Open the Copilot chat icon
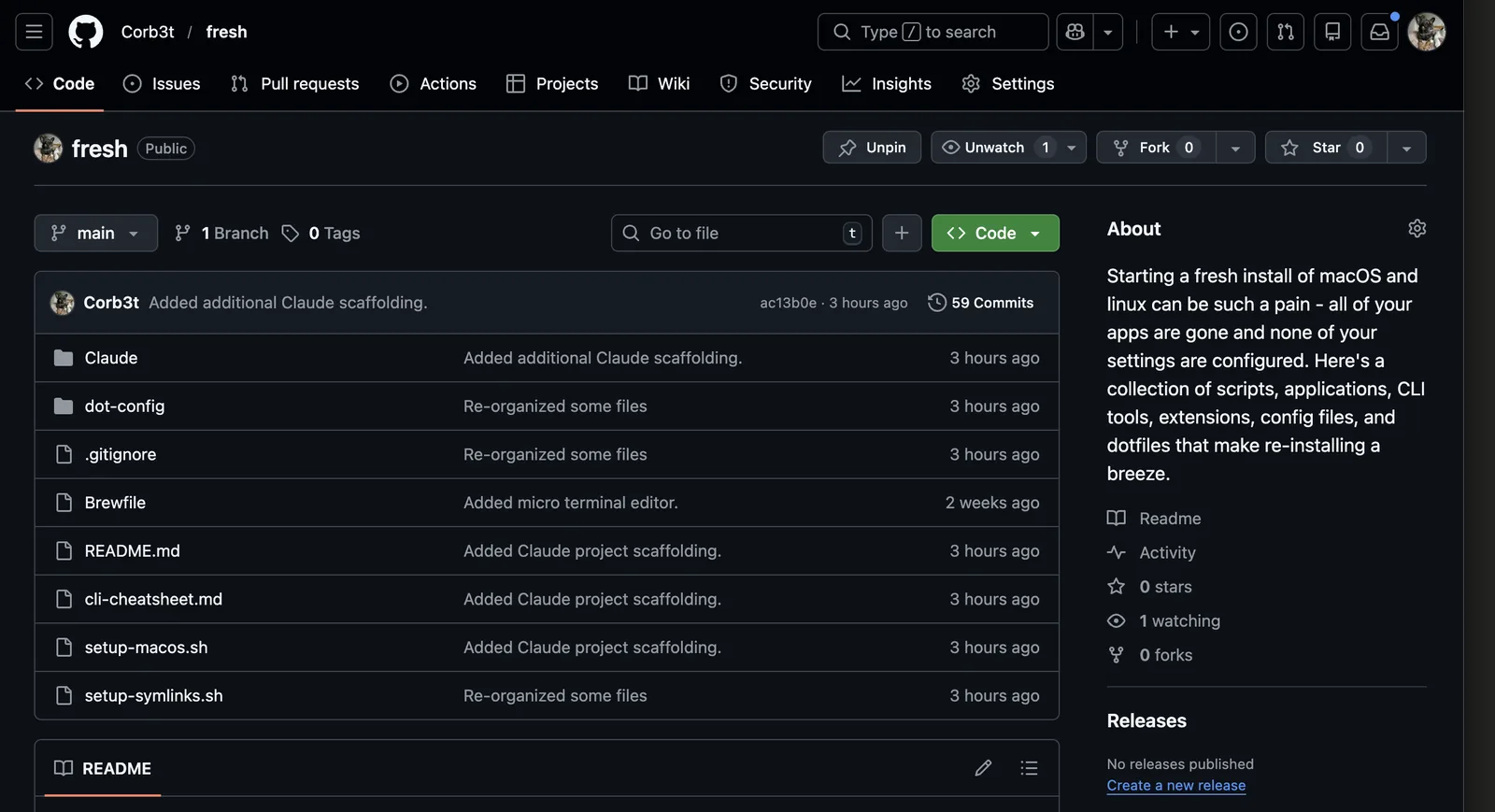Image resolution: width=1495 pixels, height=812 pixels. coord(1075,32)
